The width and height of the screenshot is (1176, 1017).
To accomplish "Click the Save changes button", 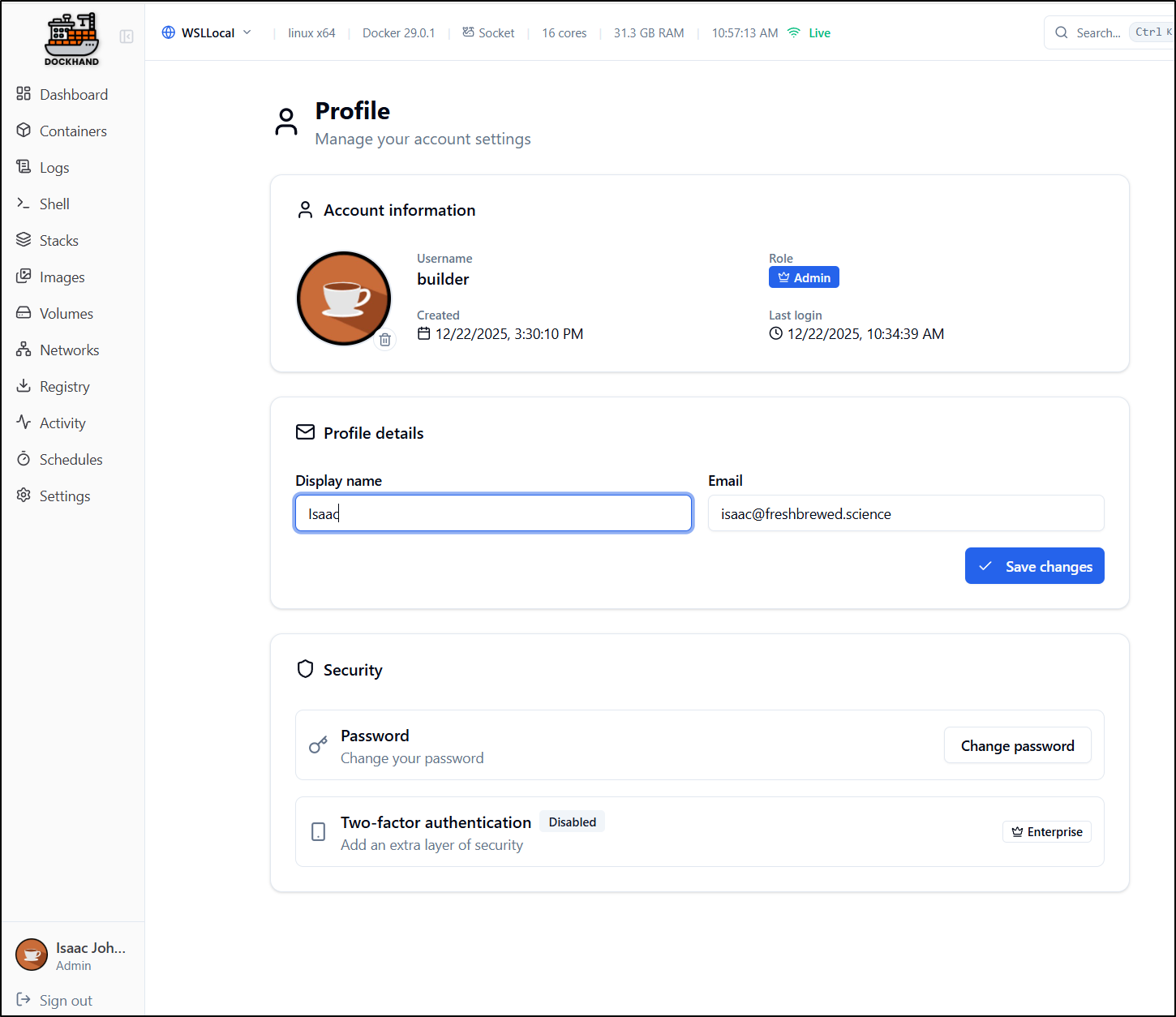I will (x=1034, y=566).
